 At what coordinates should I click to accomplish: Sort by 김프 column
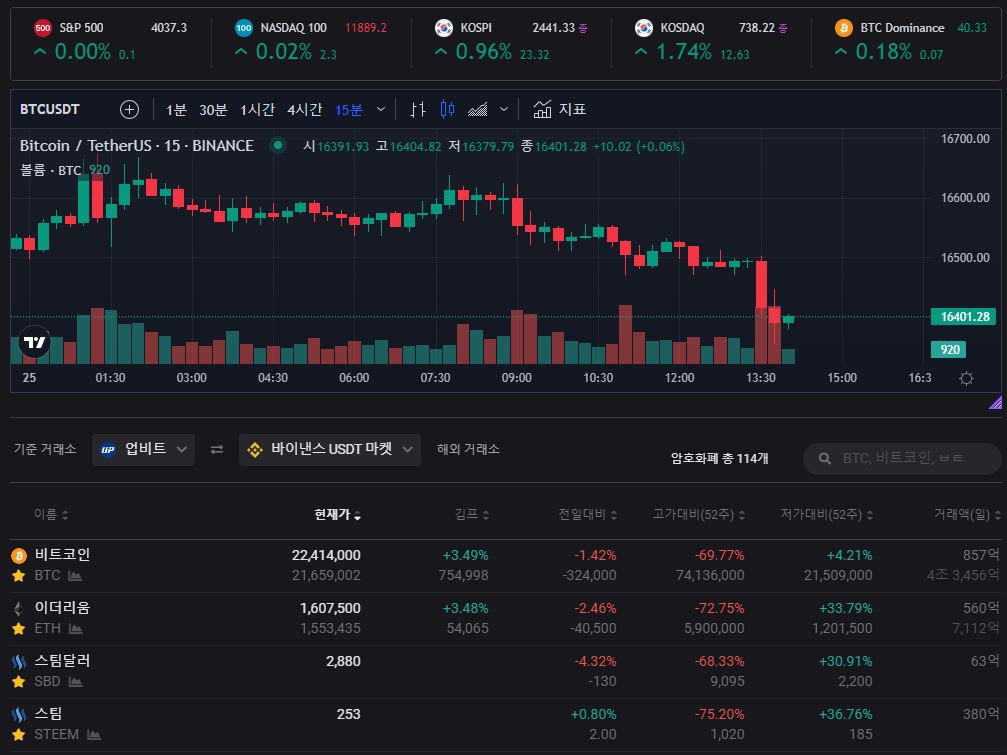472,514
